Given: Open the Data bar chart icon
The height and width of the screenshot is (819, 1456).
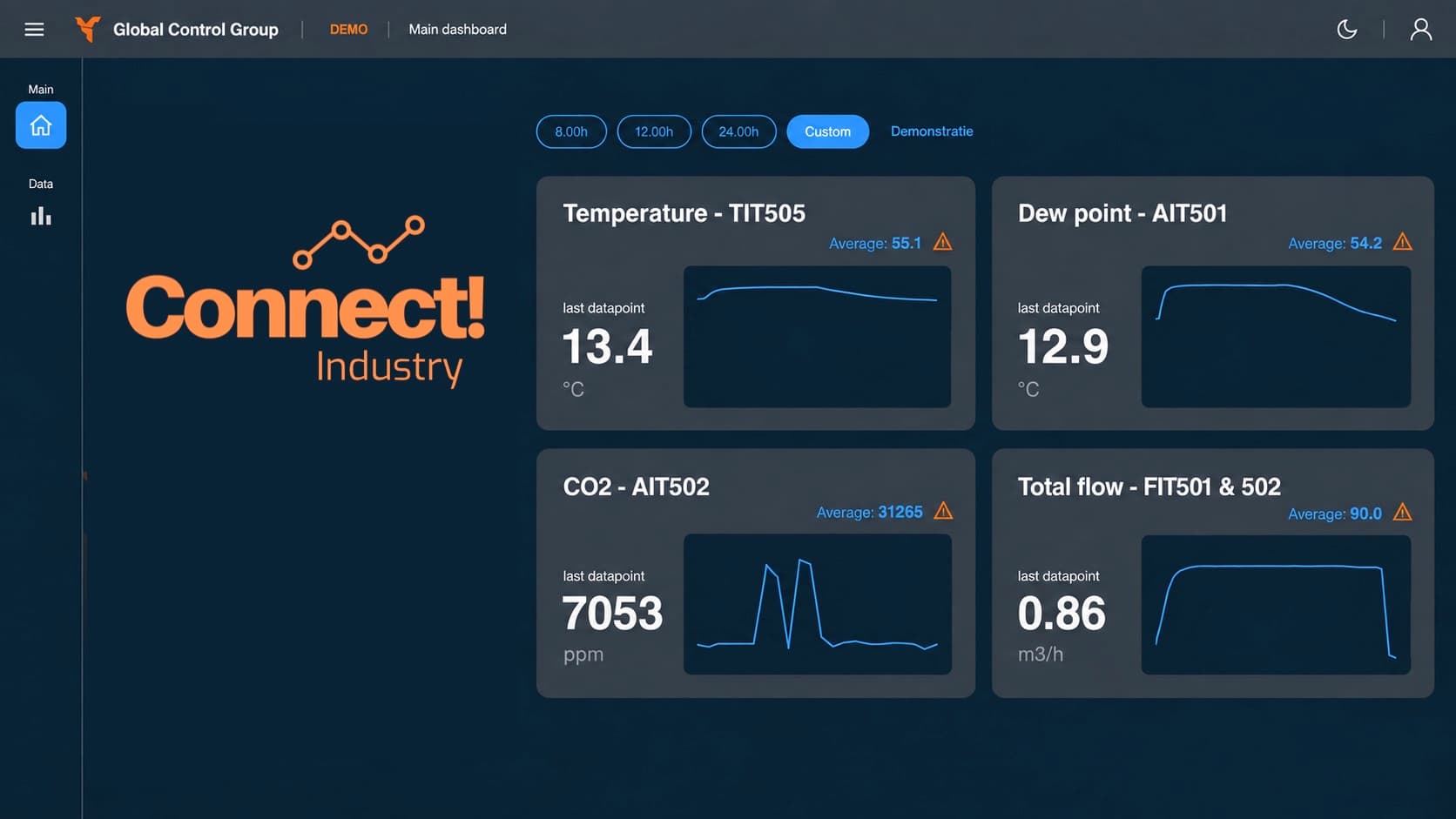Looking at the screenshot, I should (x=41, y=216).
